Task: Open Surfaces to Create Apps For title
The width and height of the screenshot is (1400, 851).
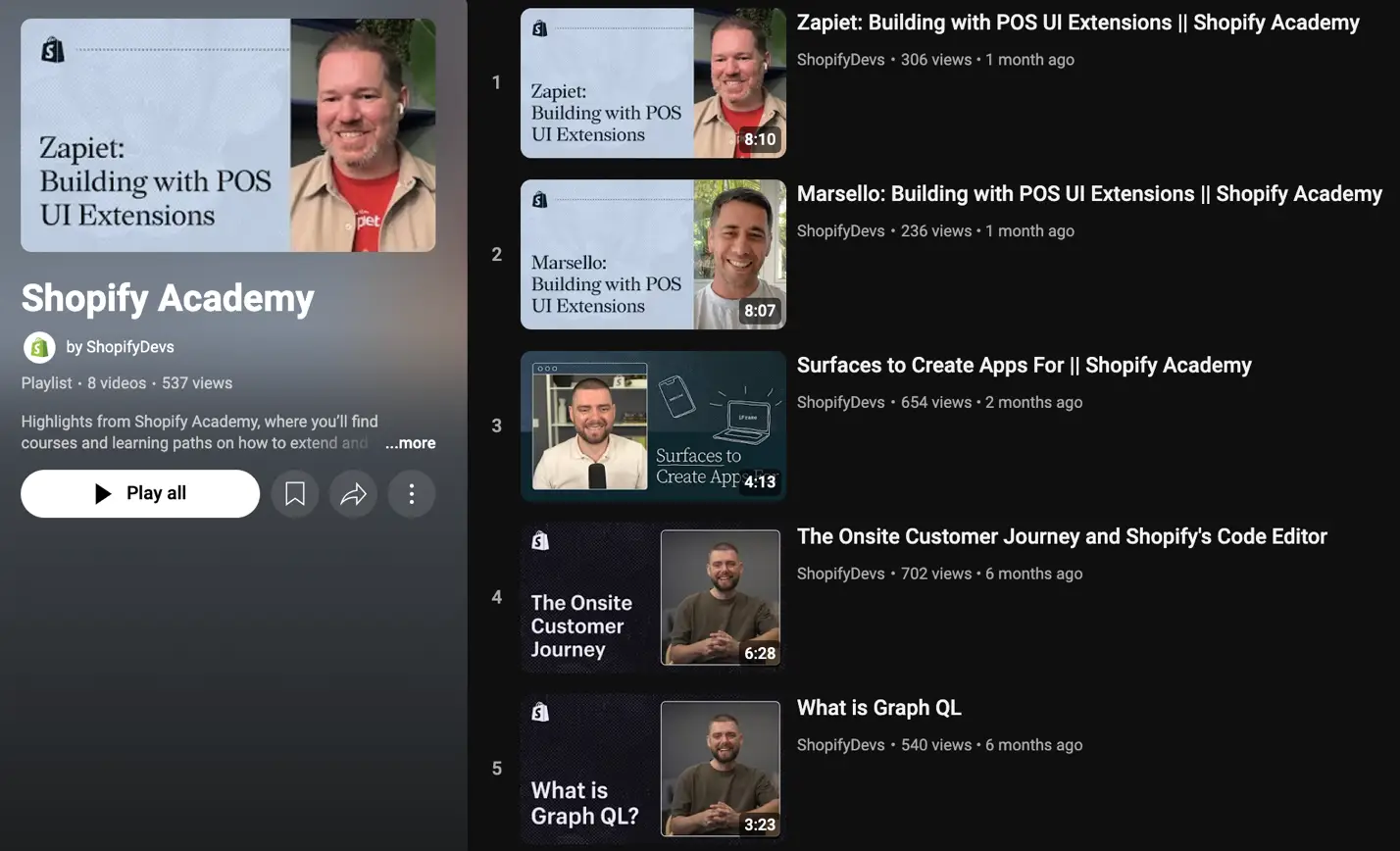Action: click(x=1025, y=366)
